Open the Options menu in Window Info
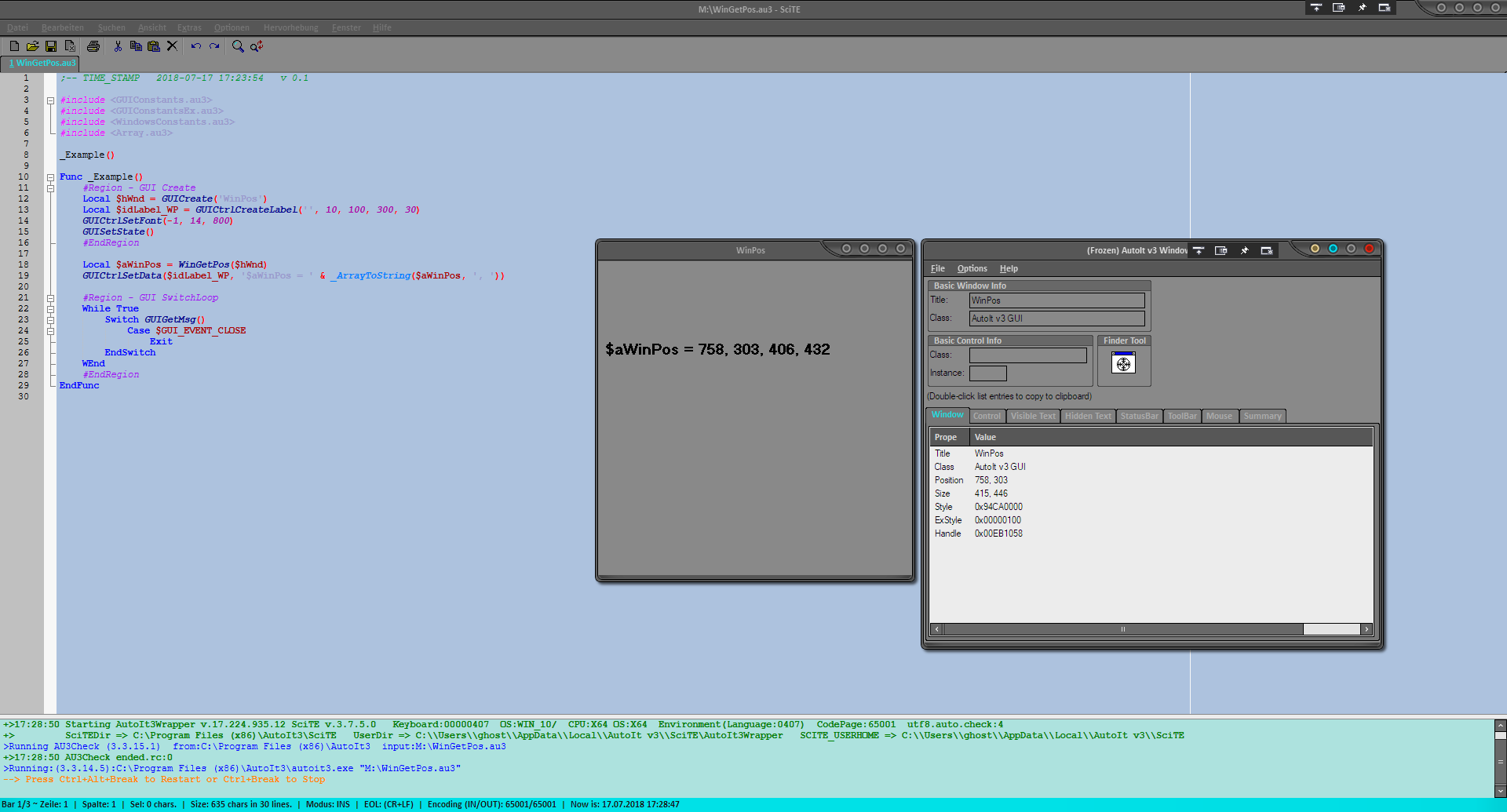Image resolution: width=1507 pixels, height=812 pixels. pyautogui.click(x=972, y=268)
